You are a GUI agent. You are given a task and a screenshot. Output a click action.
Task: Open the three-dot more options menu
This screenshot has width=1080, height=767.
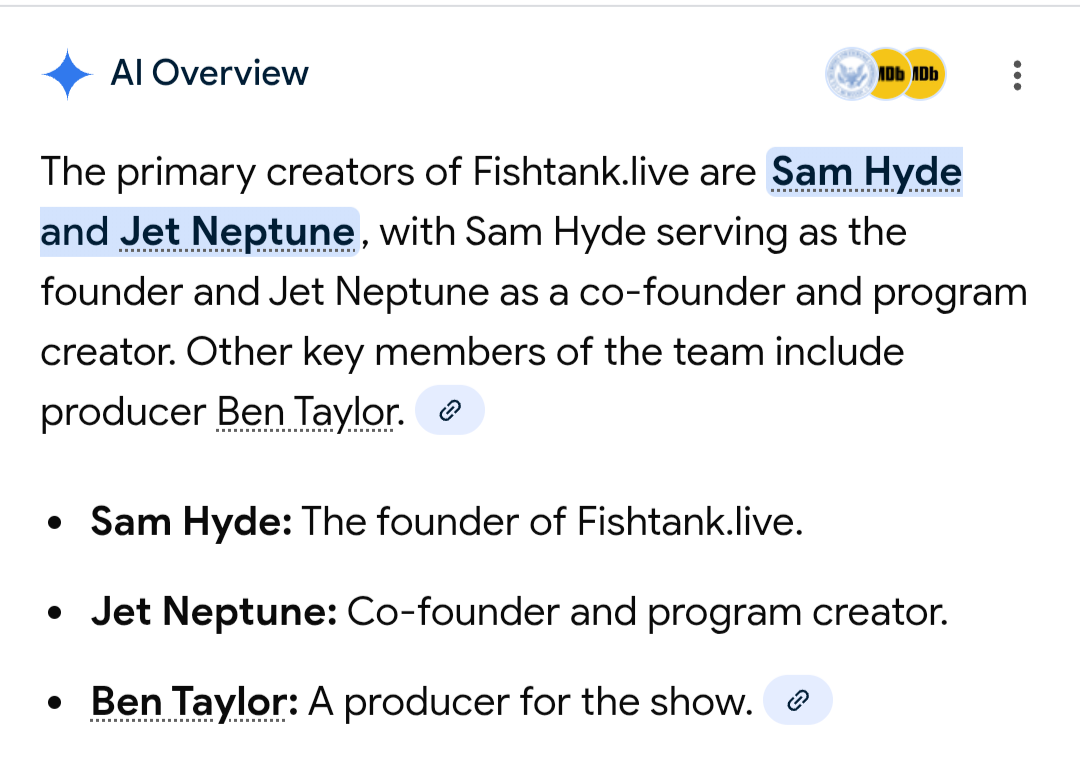(1017, 75)
